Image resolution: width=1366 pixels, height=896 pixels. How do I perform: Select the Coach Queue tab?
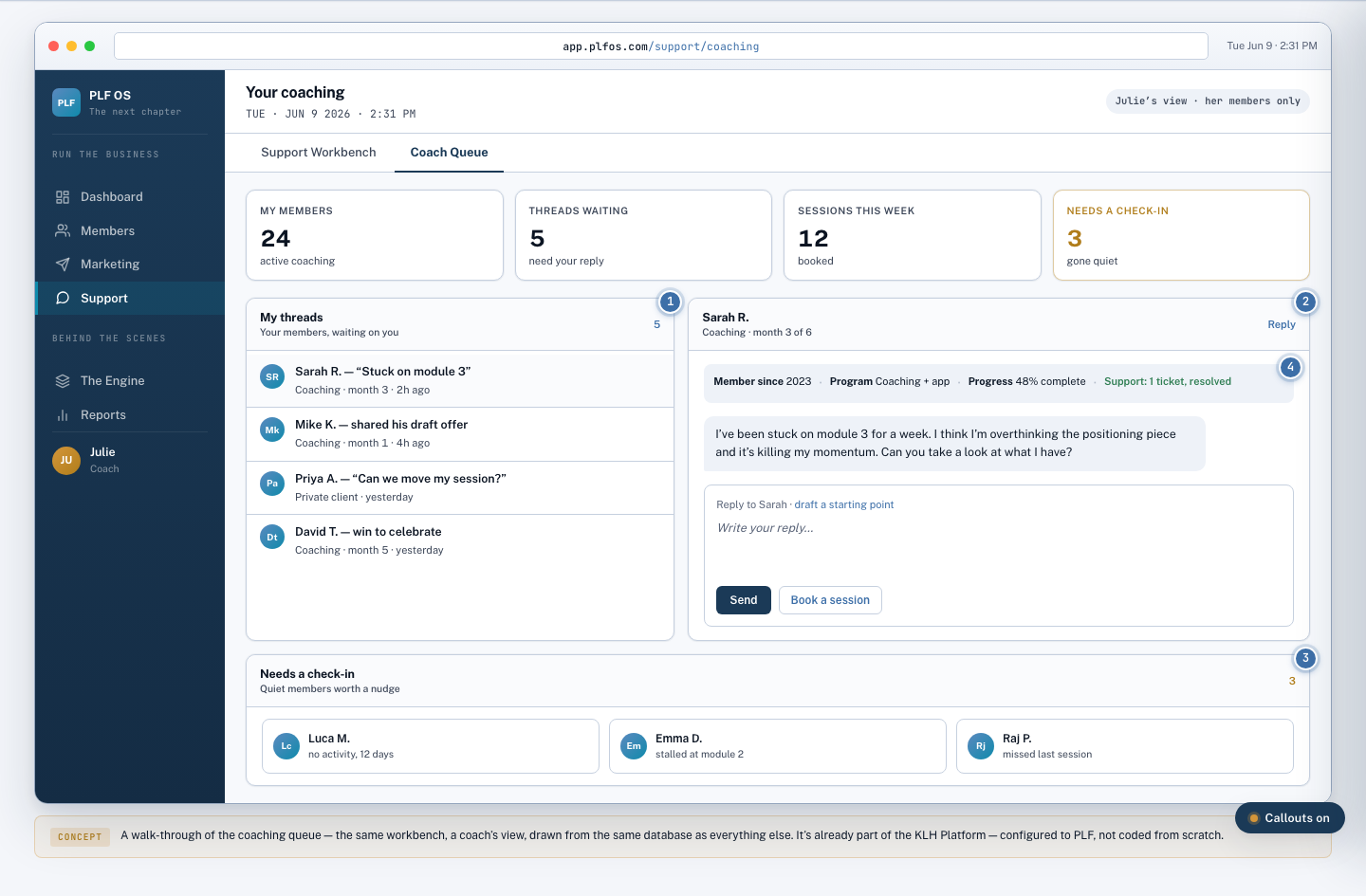point(450,153)
